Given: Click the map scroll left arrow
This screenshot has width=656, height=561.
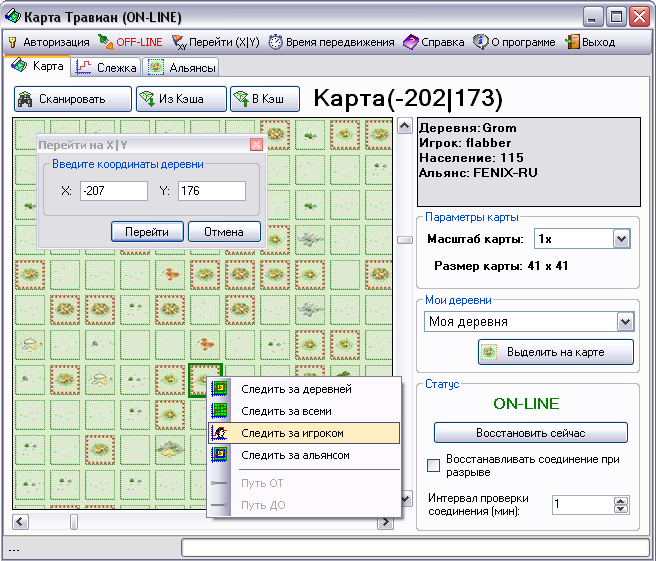Looking at the screenshot, I should (x=20, y=522).
